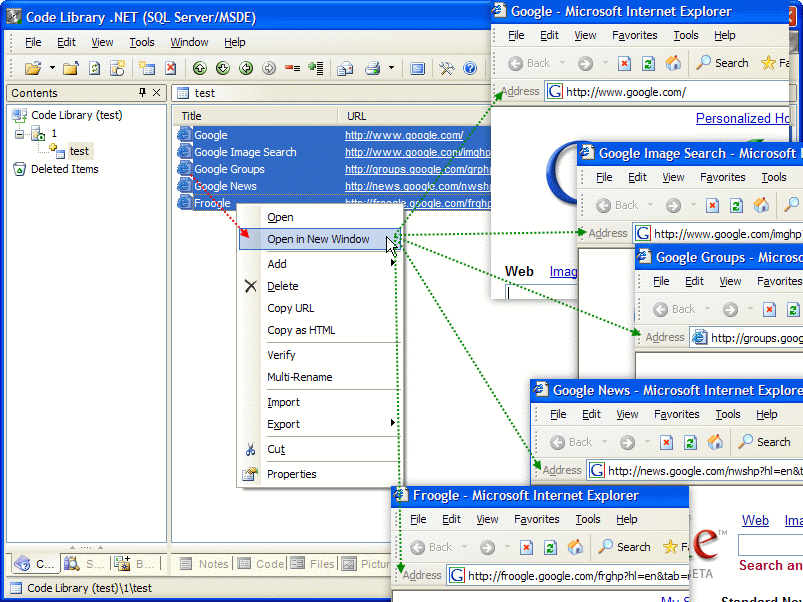
Task: Choose Delete from the context menu
Action: pyautogui.click(x=283, y=287)
